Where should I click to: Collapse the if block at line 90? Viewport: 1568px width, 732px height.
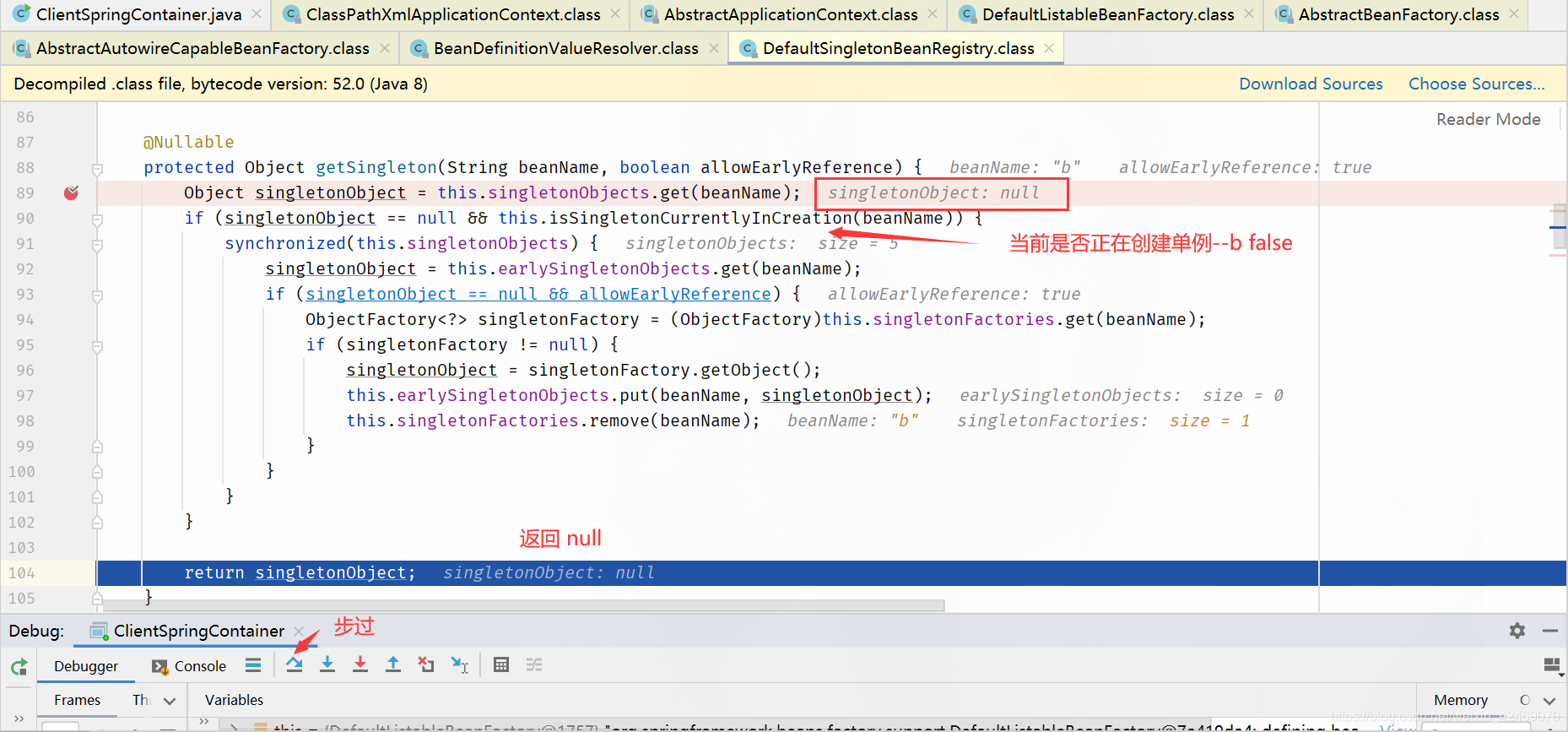(97, 220)
